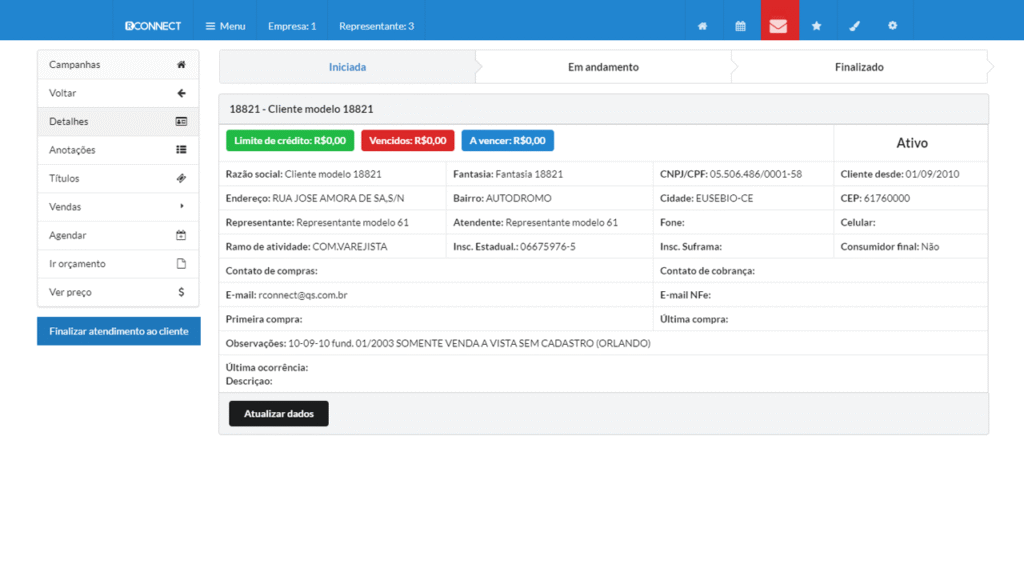Click the home icon in top bar

(x=702, y=26)
